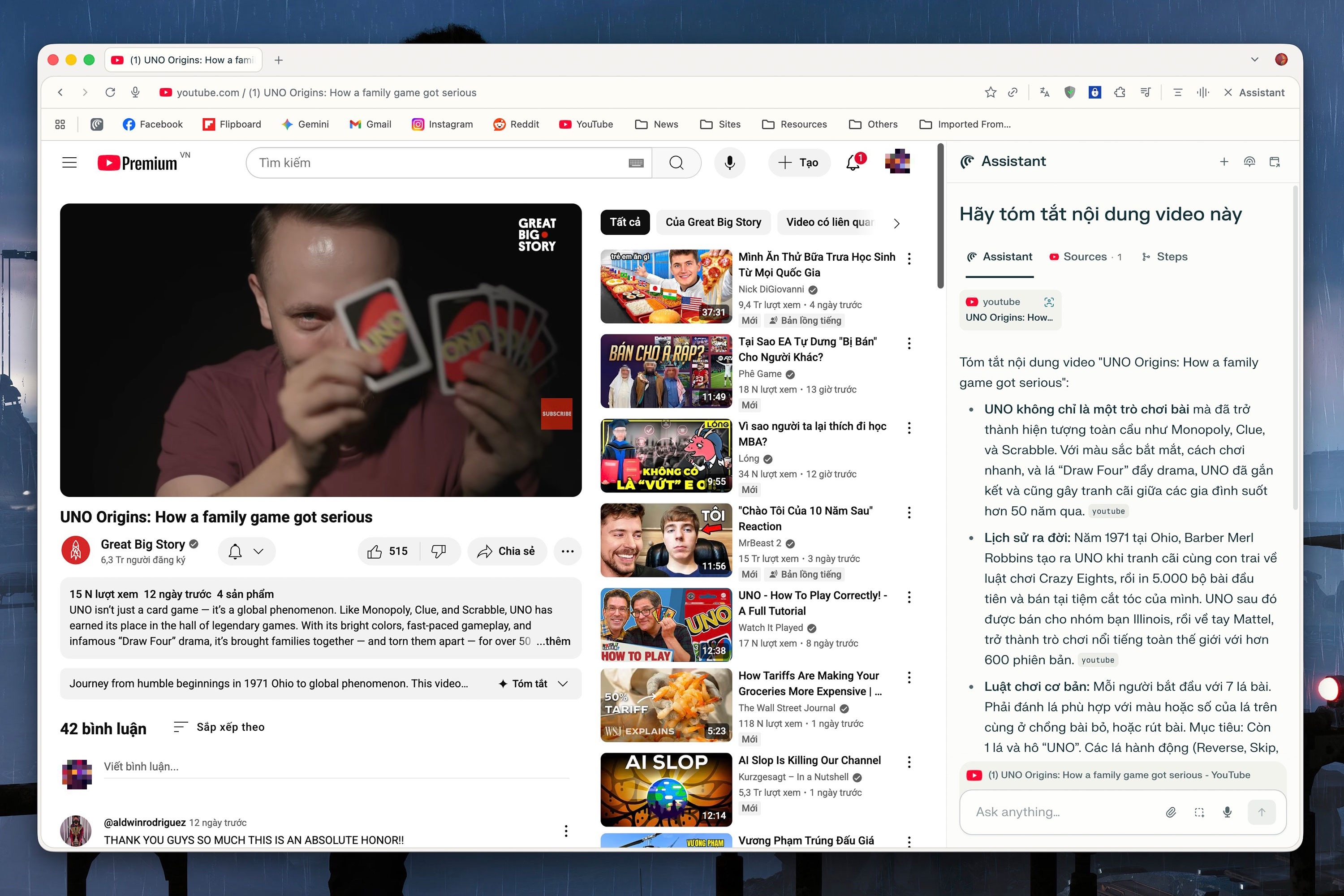Select the Tất cả filter chip
This screenshot has height=896, width=1344.
click(x=625, y=222)
